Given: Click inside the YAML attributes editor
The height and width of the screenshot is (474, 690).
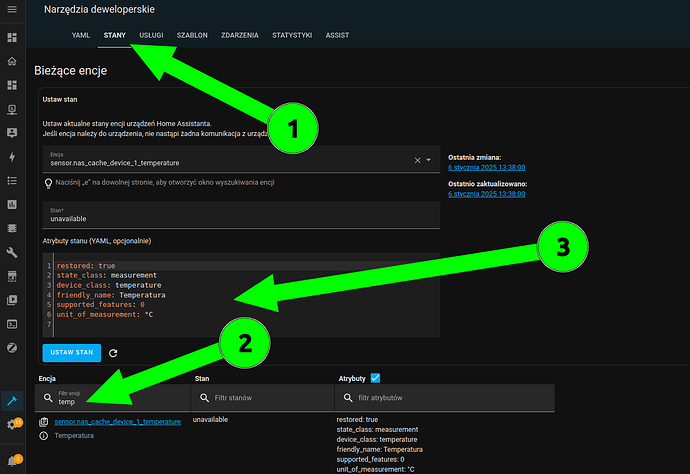Looking at the screenshot, I should [241, 295].
